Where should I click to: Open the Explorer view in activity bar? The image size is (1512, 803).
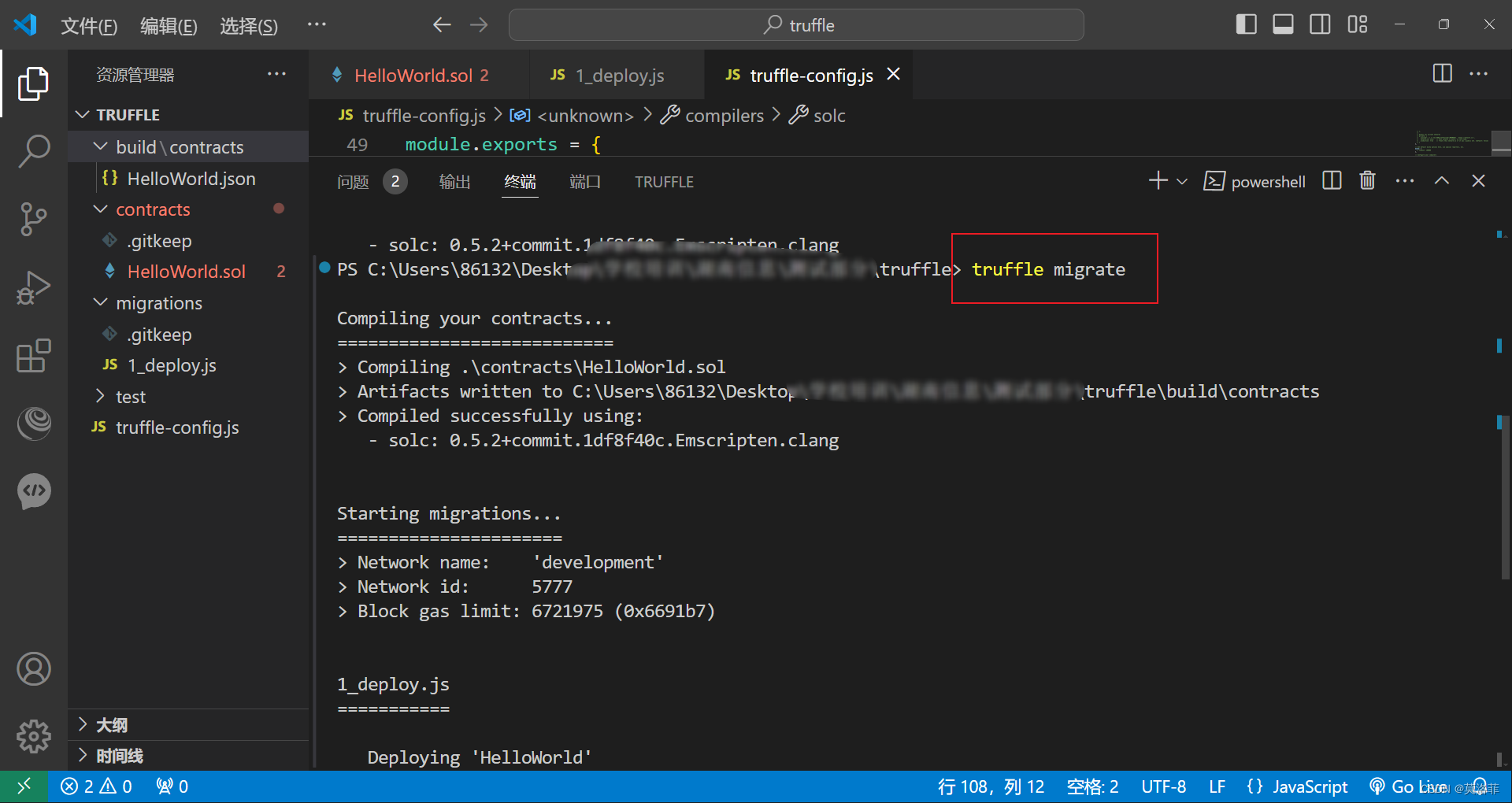pos(33,83)
